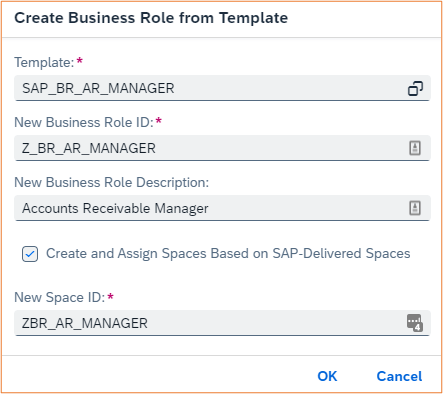The image size is (443, 394).
Task: Tick the Create and Assign Spaces checkbox
Action: pos(30,254)
